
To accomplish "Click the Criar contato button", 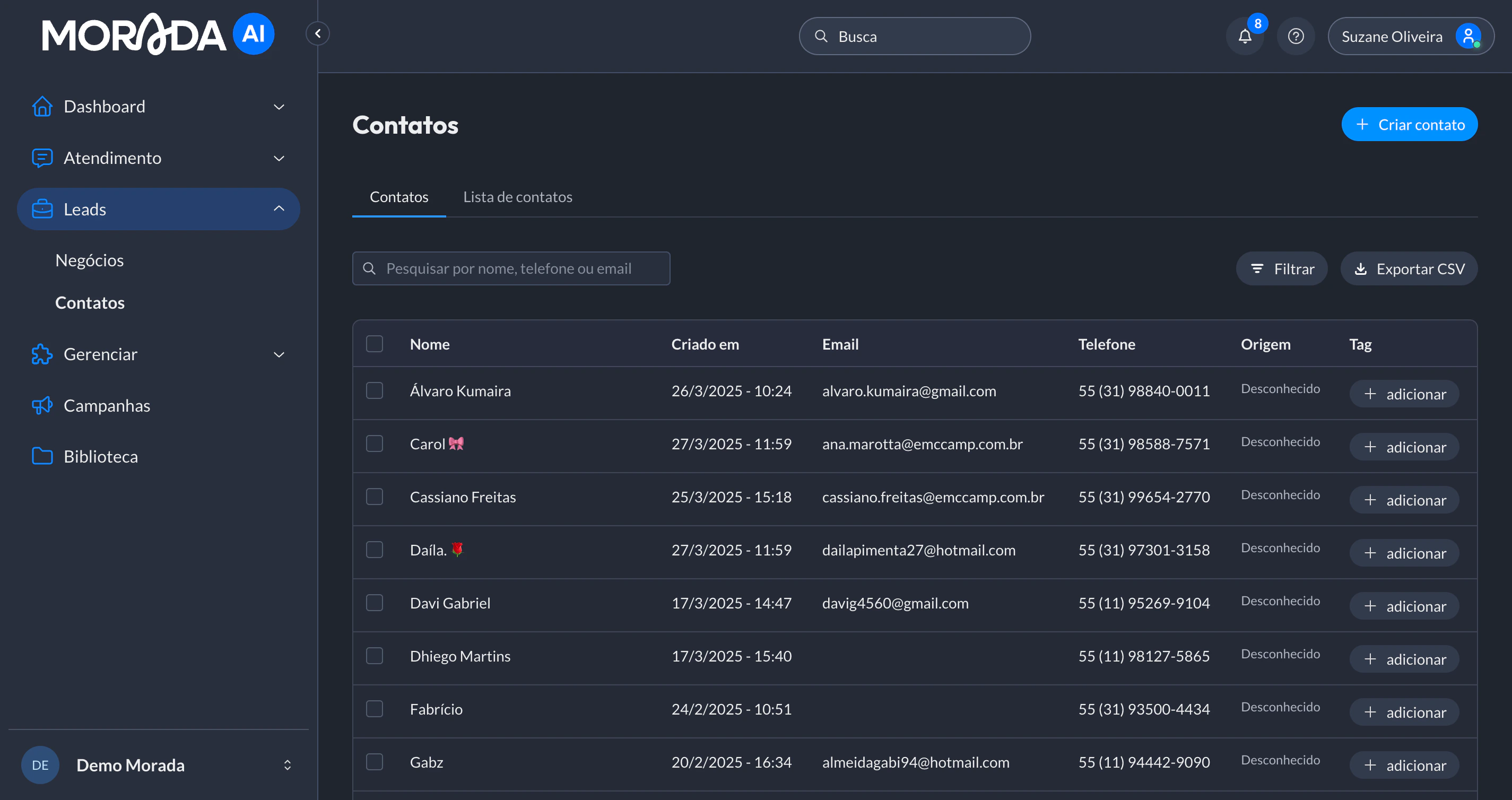I will (1409, 125).
